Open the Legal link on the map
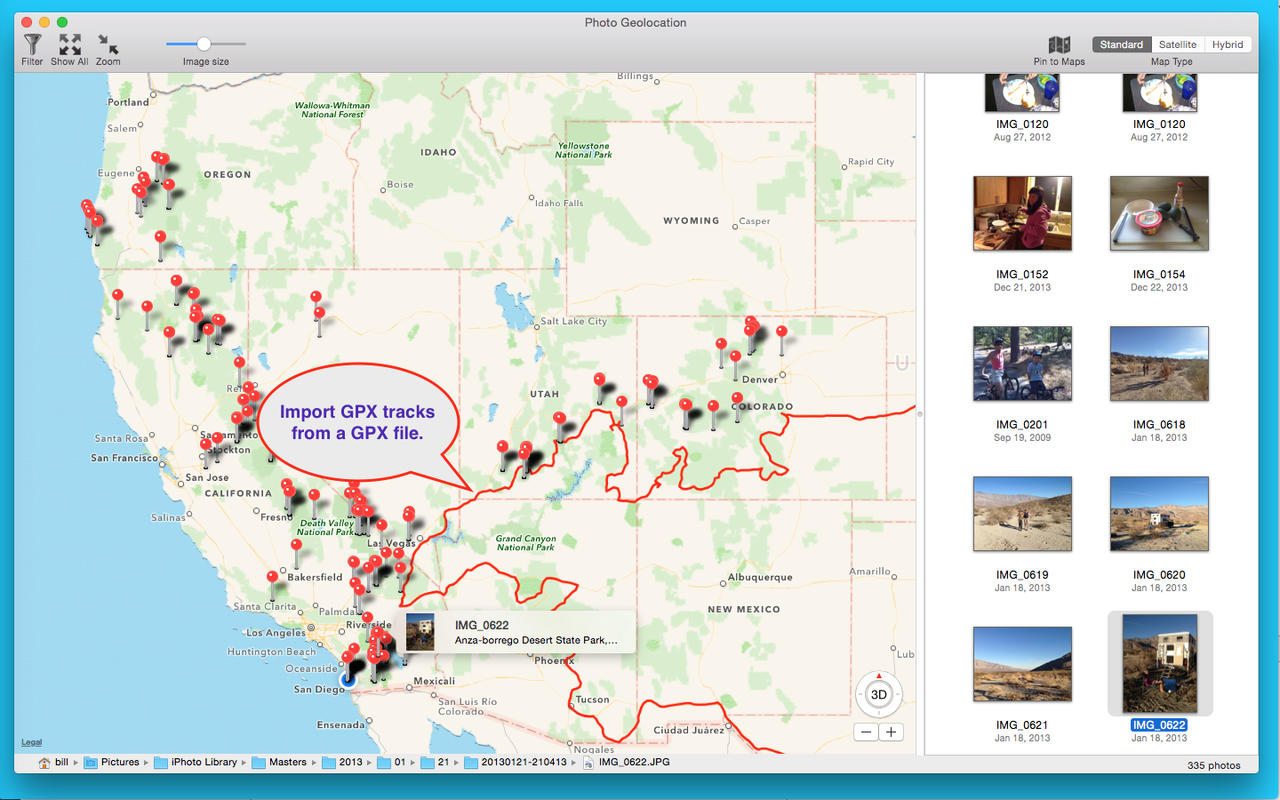 click(31, 741)
